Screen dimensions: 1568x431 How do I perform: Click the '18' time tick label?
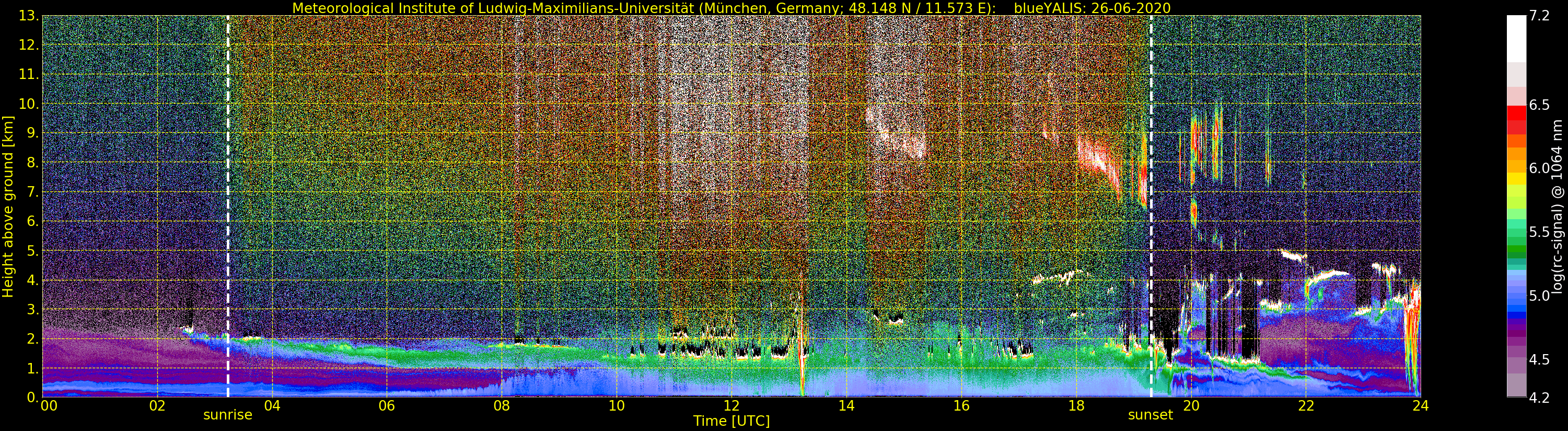pos(1076,405)
